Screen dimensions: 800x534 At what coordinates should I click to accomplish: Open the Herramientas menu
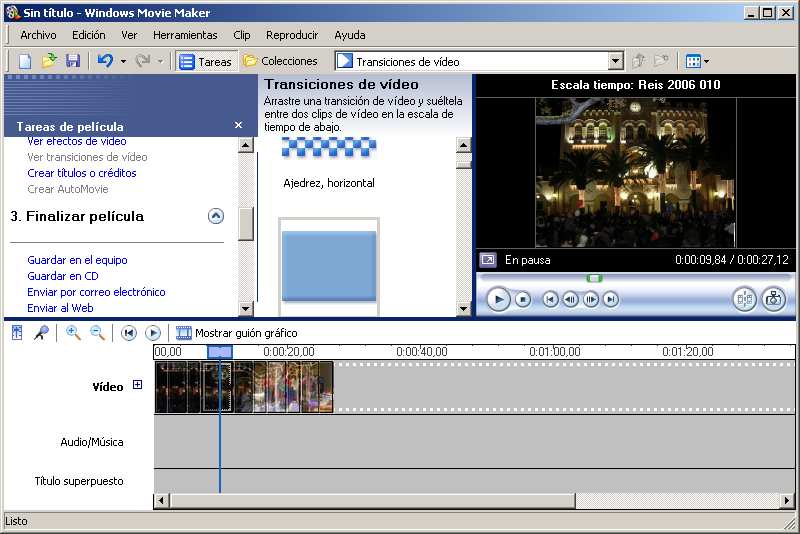click(185, 35)
